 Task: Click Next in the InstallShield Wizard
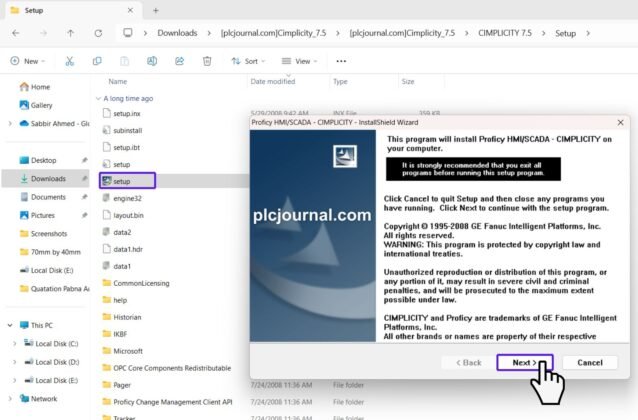[523, 362]
